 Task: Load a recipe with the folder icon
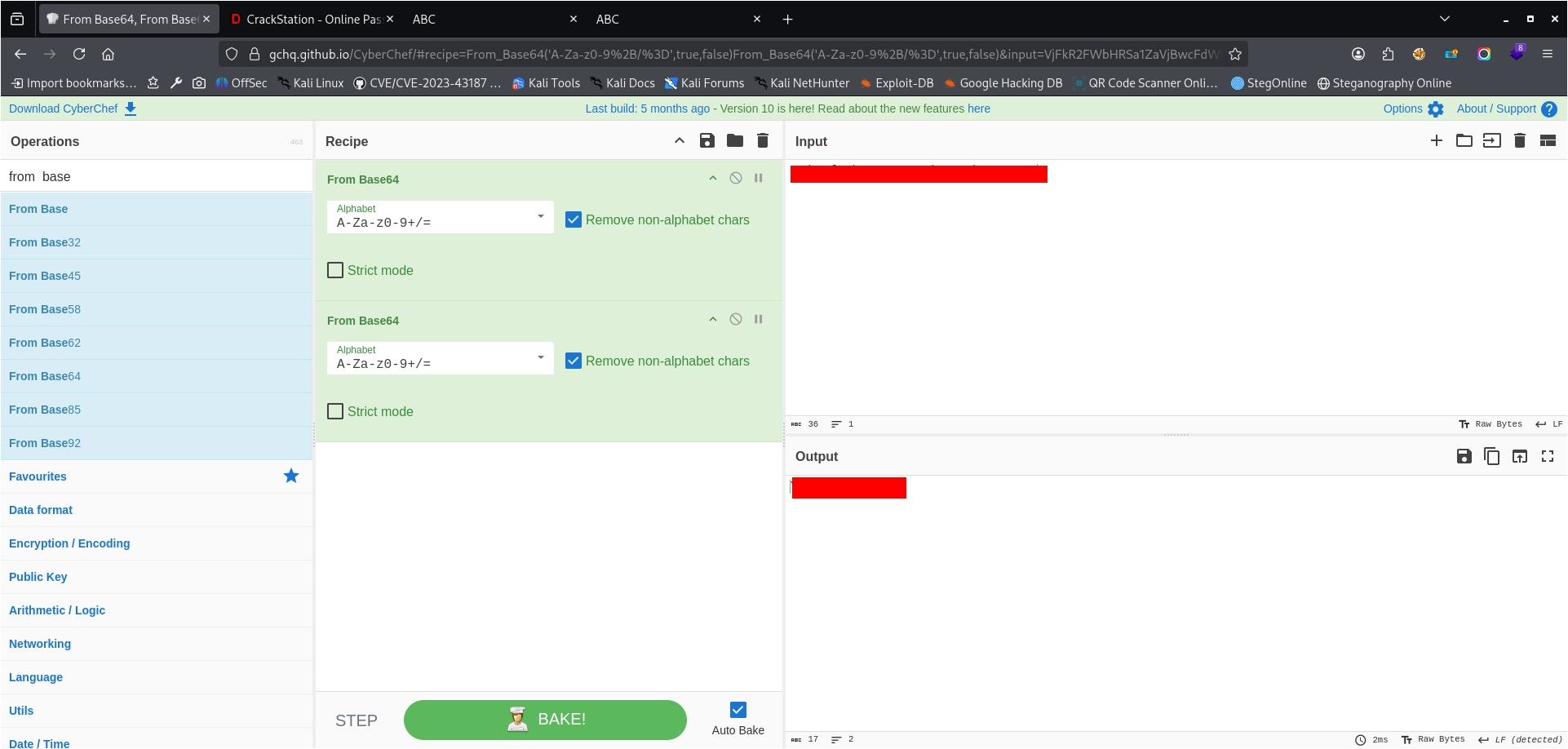click(x=734, y=141)
